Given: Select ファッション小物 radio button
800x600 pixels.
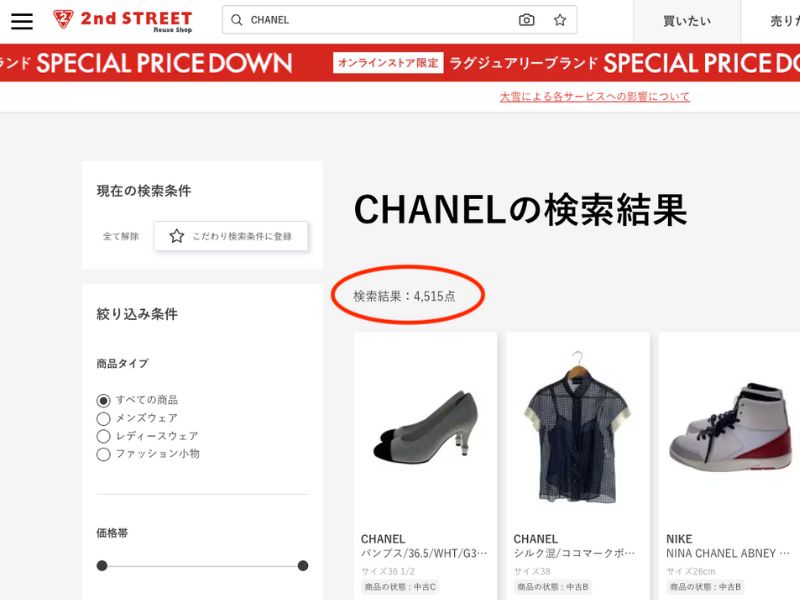Looking at the screenshot, I should point(103,454).
